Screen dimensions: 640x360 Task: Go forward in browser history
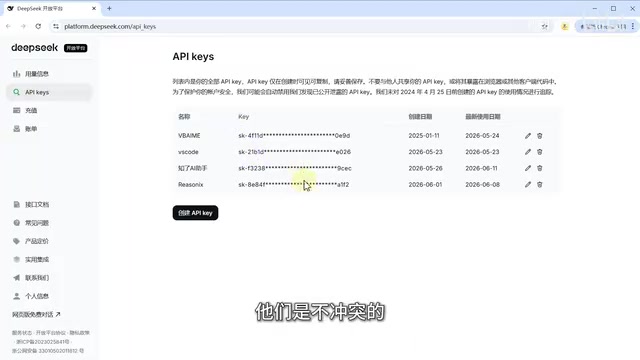23,26
